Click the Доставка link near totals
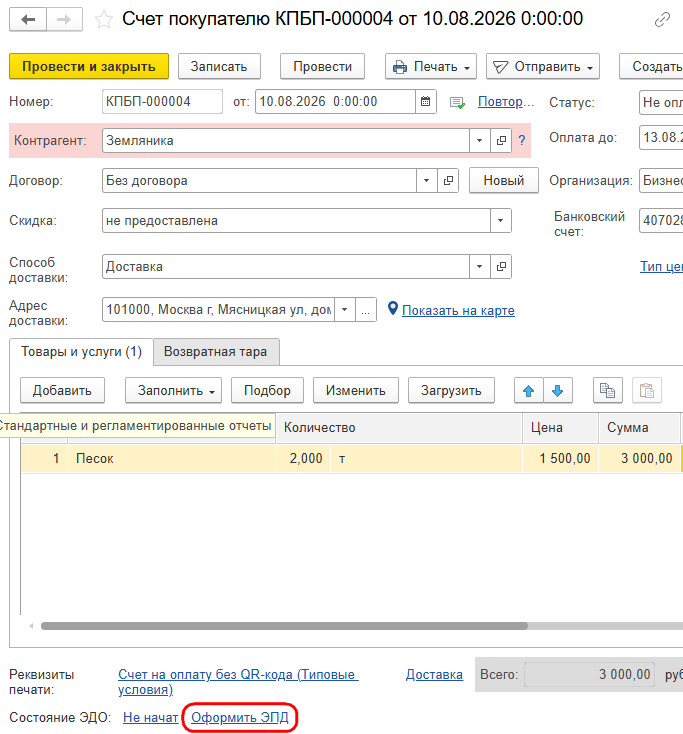The width and height of the screenshot is (683, 734). click(x=434, y=675)
